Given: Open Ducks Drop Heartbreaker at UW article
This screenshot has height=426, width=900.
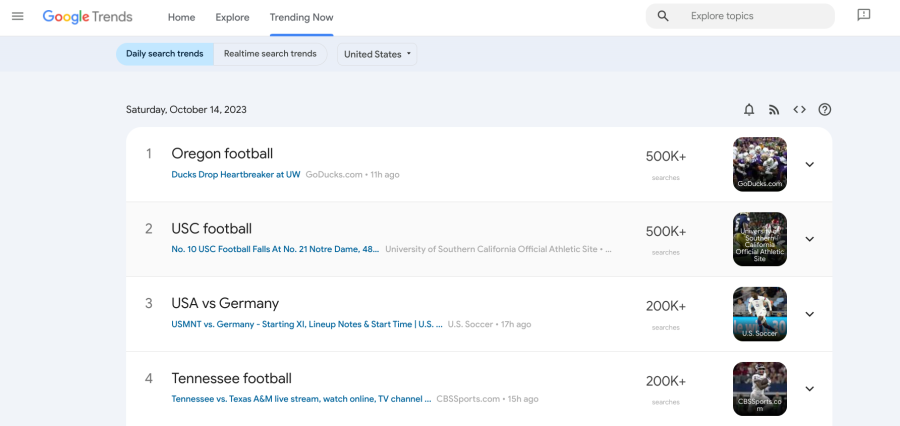Looking at the screenshot, I should tap(236, 175).
